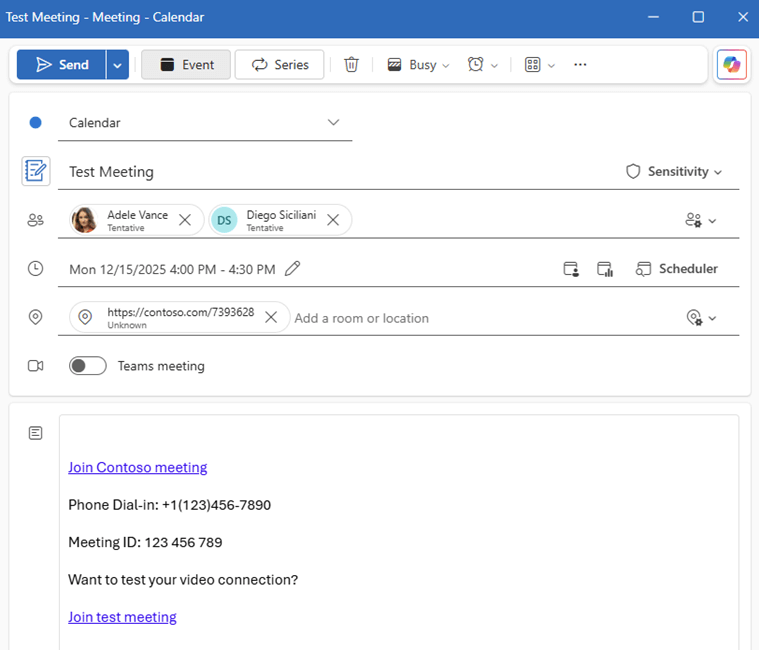The image size is (759, 650).
Task: Open more options ellipsis menu
Action: (580, 64)
